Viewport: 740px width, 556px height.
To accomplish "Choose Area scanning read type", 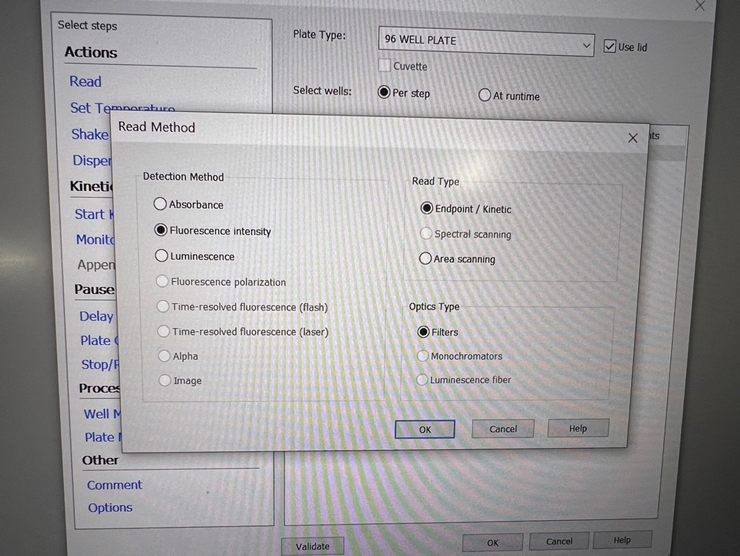I will [x=426, y=259].
